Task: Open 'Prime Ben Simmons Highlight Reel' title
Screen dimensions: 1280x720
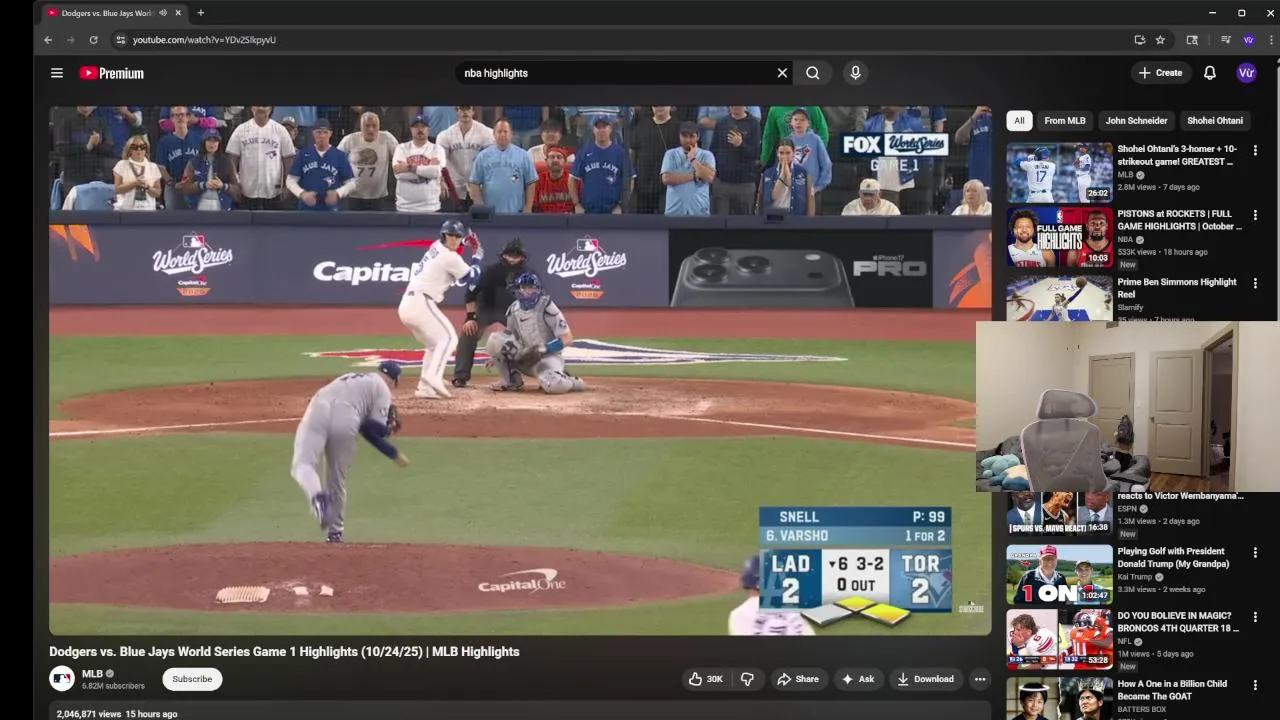Action: [1177, 288]
